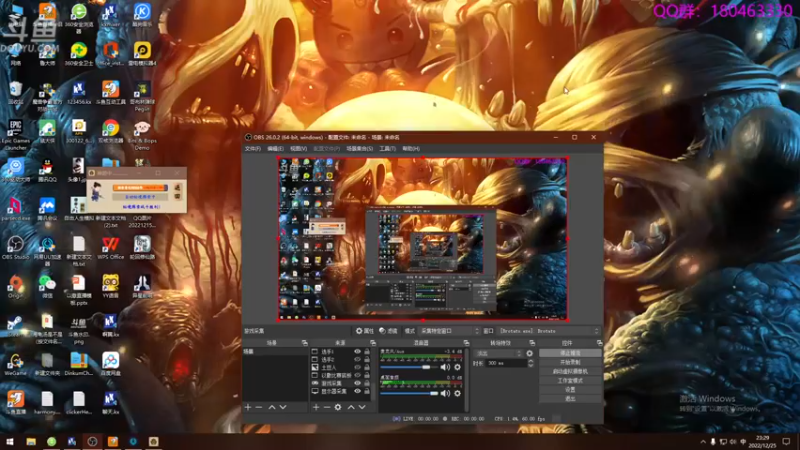Screen dimensions: 800x450
Task: Toggle lock for 主持人 source
Action: pos(367,367)
